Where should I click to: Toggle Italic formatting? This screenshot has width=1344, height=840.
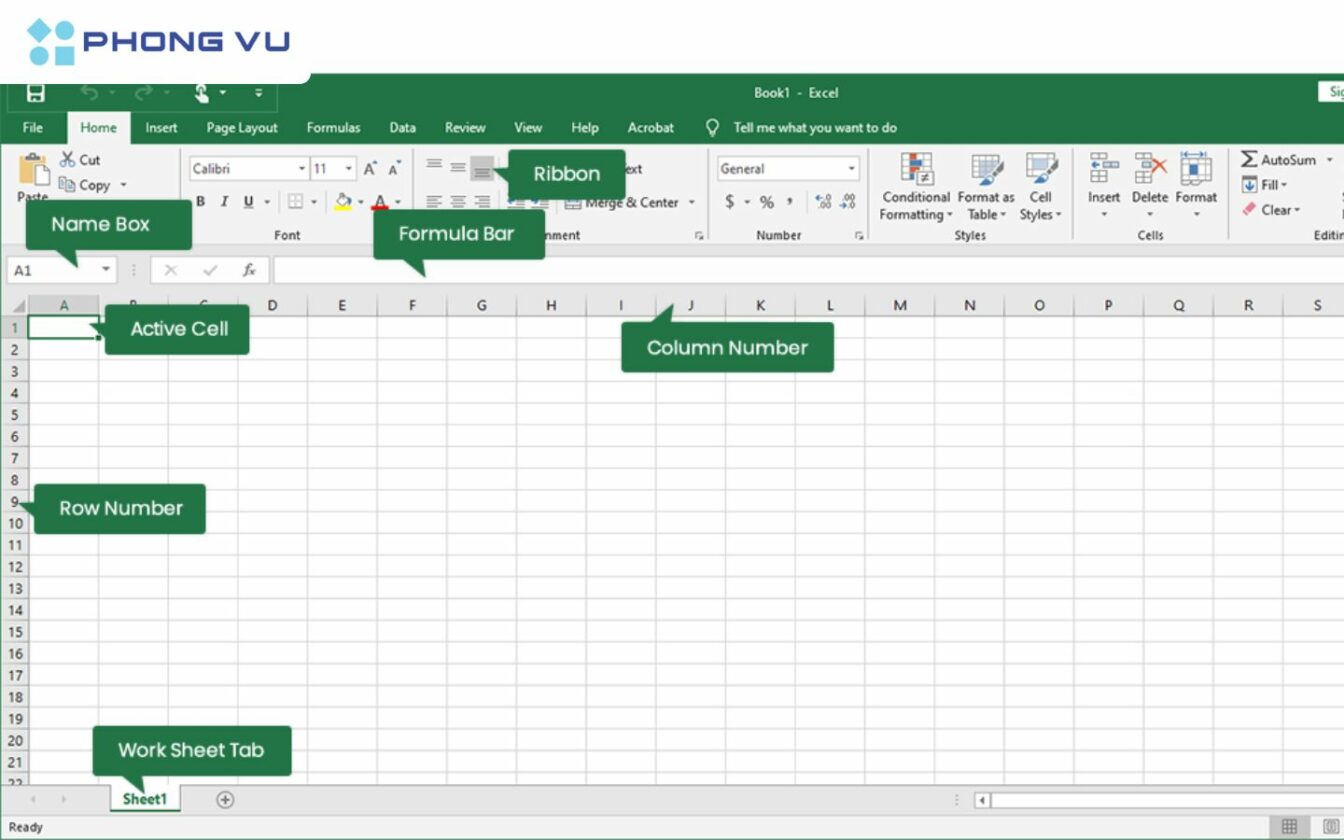click(224, 202)
